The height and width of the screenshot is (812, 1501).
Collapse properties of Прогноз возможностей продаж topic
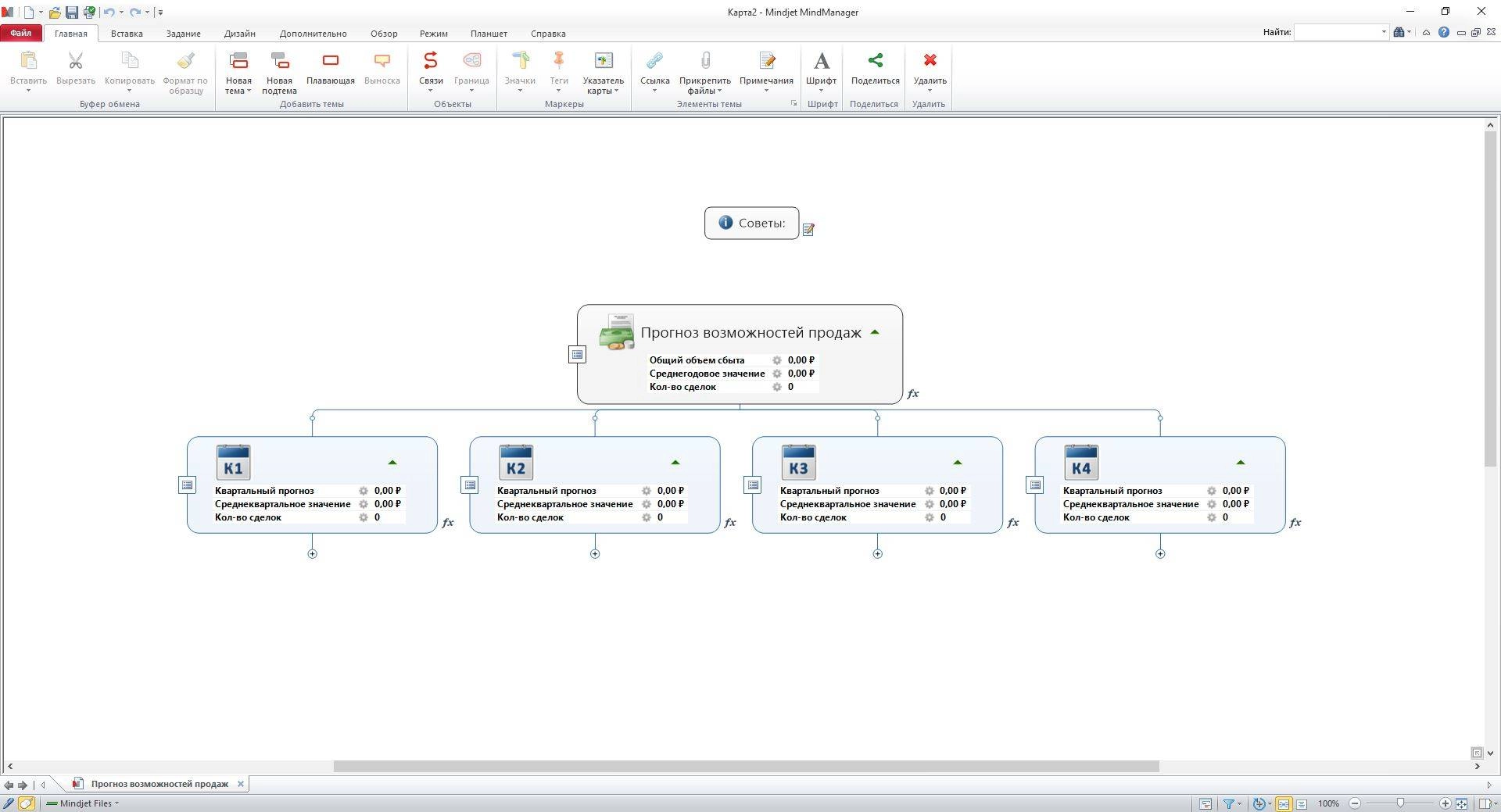[875, 332]
